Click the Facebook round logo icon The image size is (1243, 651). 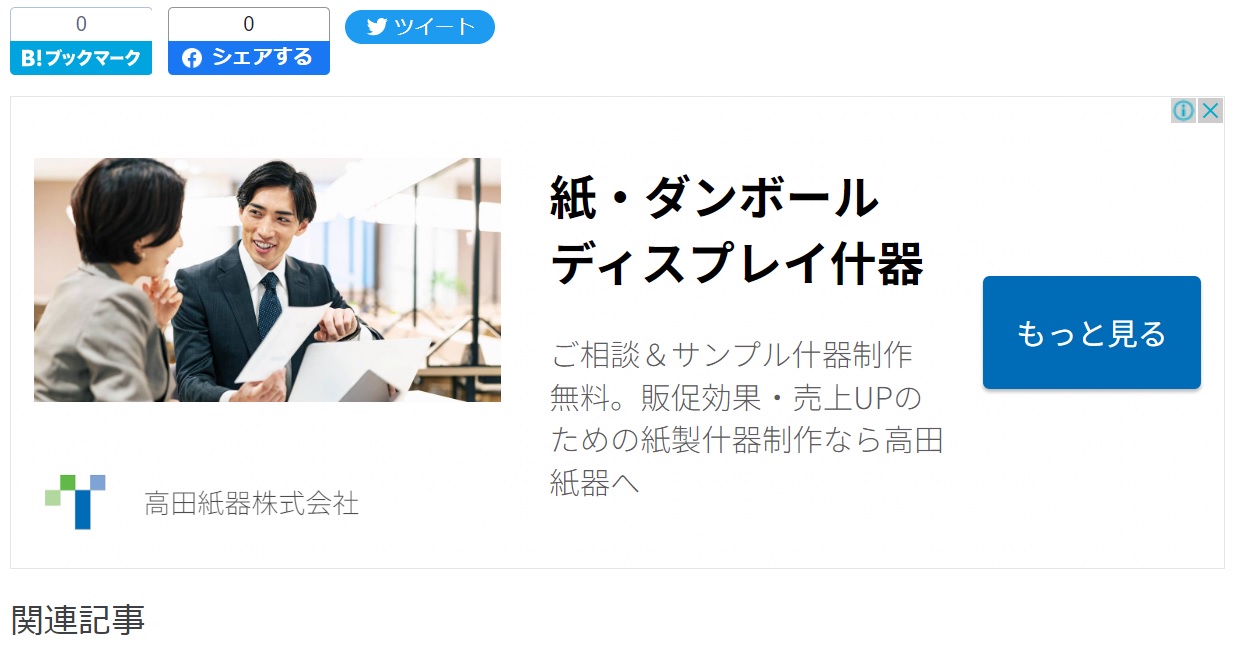click(192, 58)
